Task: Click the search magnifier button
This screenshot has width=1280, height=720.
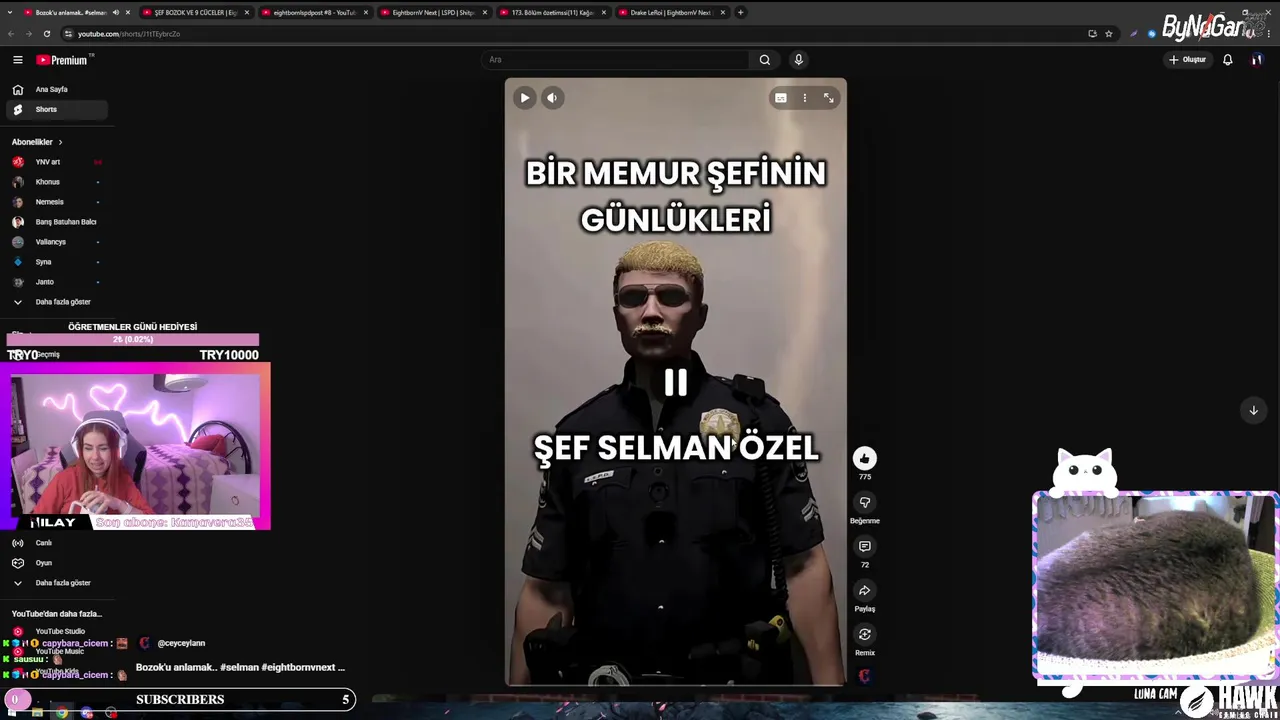Action: tap(765, 60)
